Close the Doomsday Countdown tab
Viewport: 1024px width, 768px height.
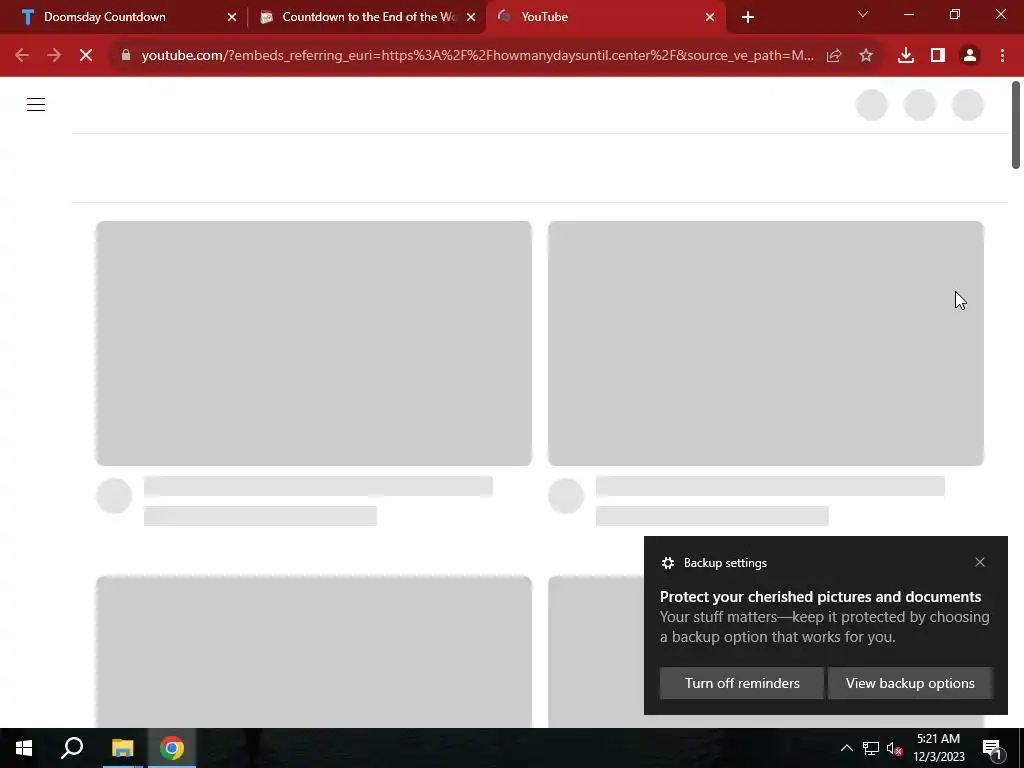[232, 17]
